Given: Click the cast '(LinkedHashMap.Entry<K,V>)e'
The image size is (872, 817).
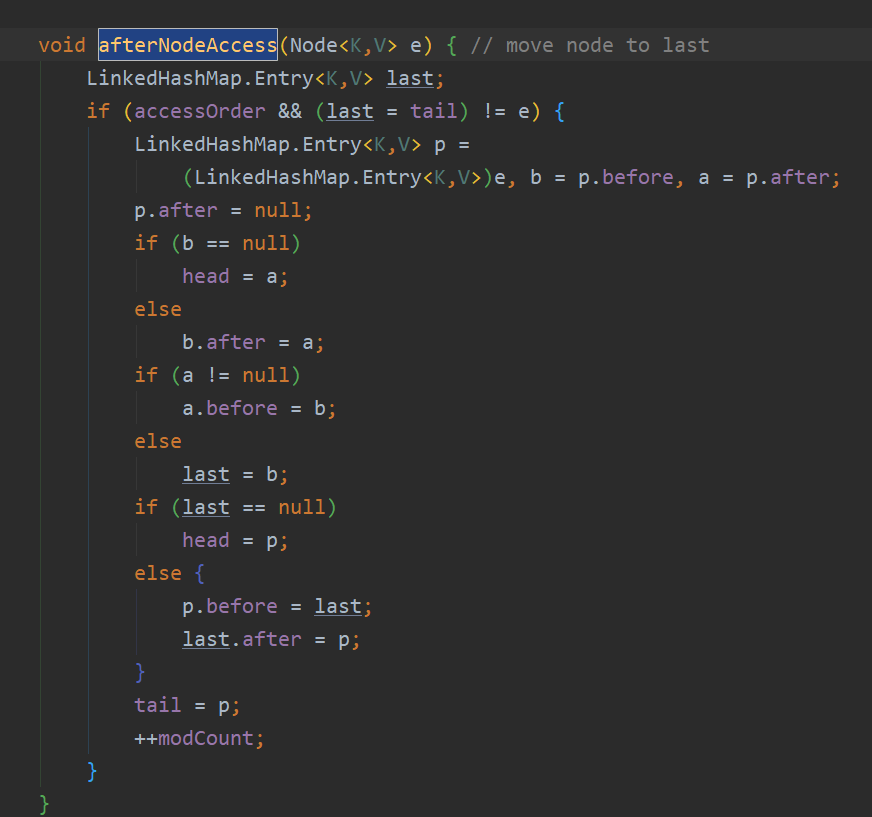Looking at the screenshot, I should click(344, 177).
